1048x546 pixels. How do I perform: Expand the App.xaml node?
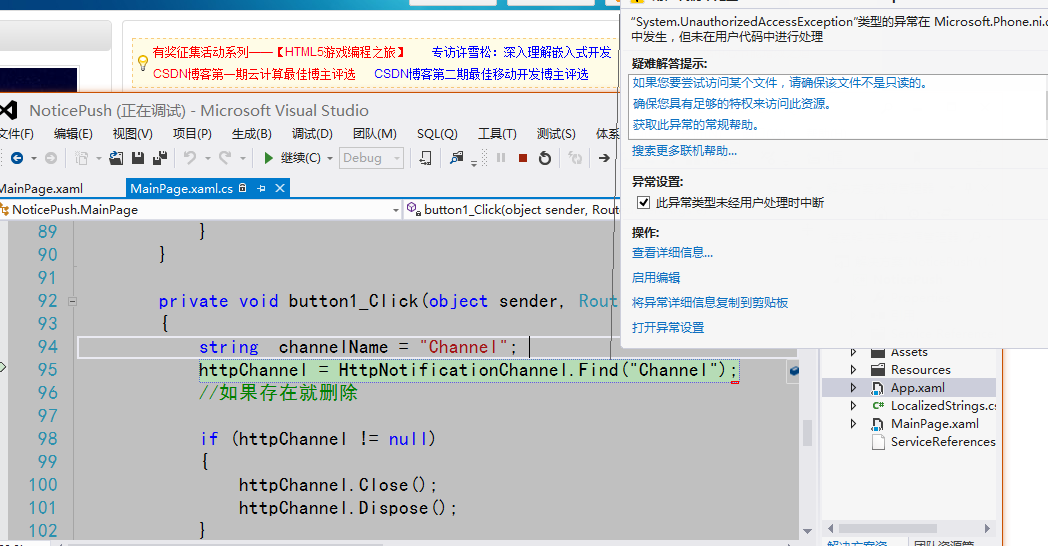[x=854, y=388]
